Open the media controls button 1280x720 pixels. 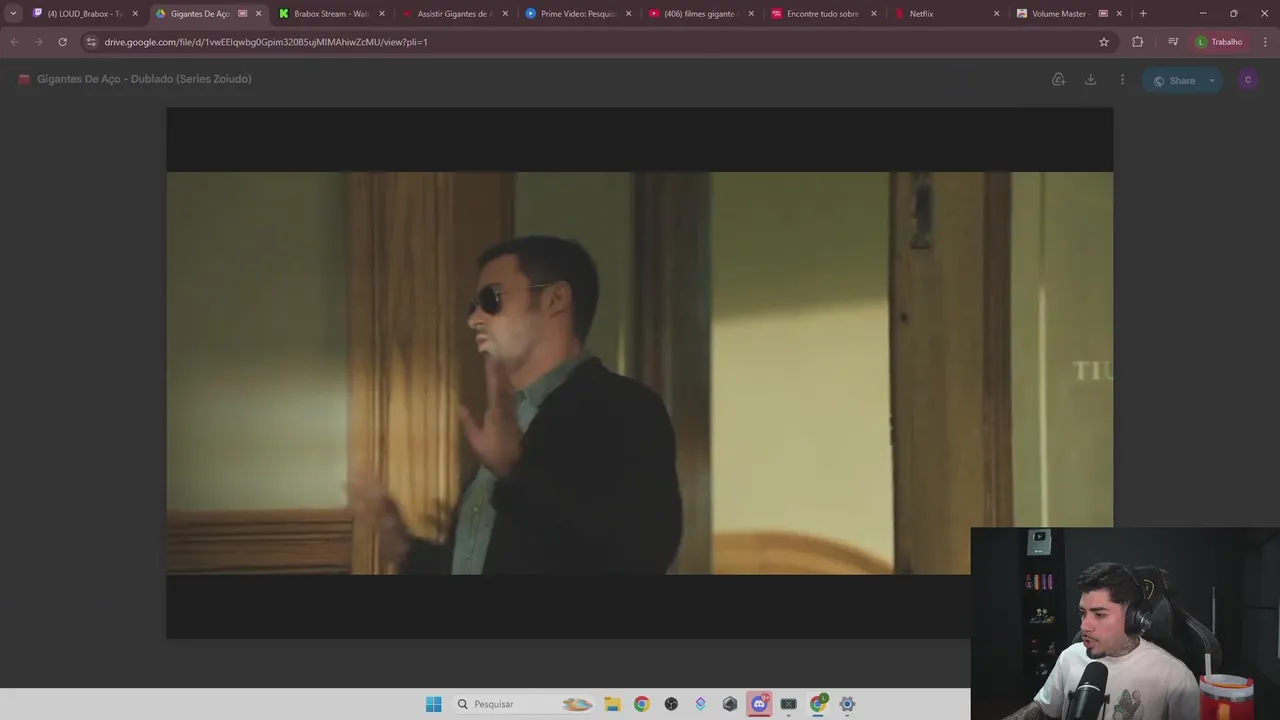[x=1173, y=42]
